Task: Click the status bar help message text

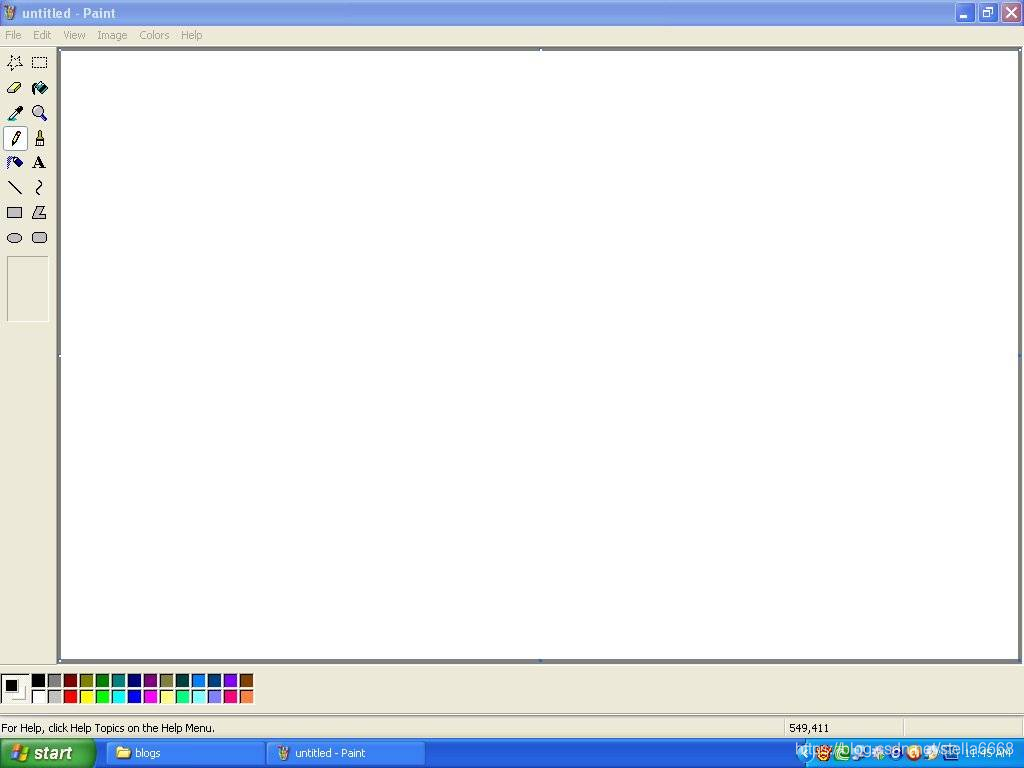Action: [108, 728]
